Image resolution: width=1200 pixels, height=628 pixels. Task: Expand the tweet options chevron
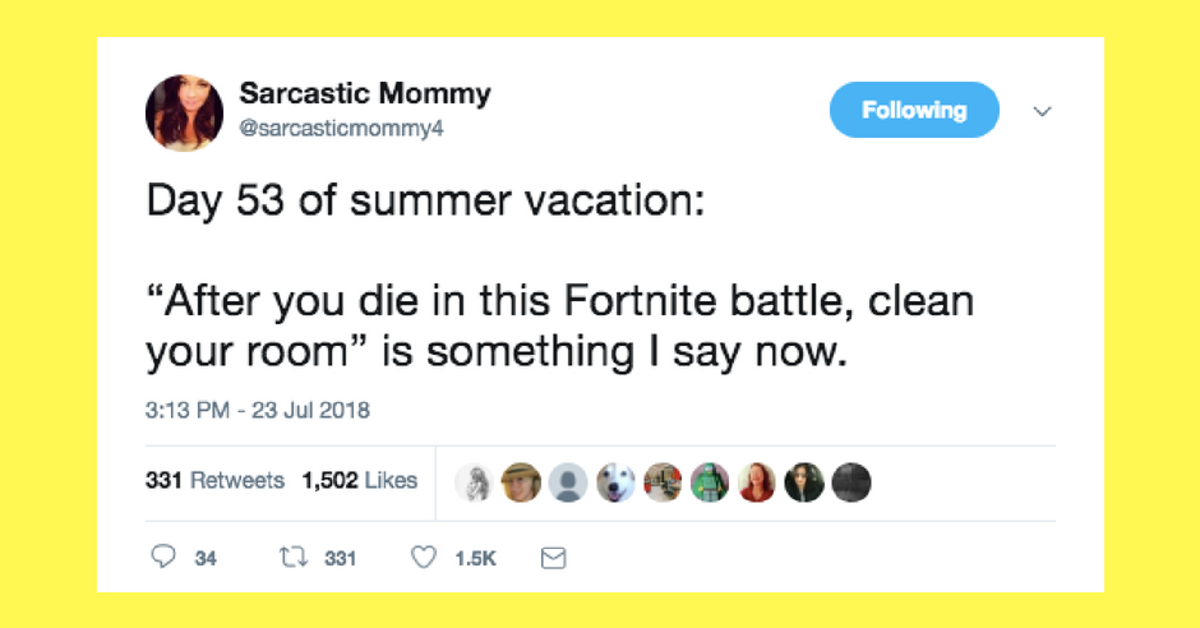1042,111
